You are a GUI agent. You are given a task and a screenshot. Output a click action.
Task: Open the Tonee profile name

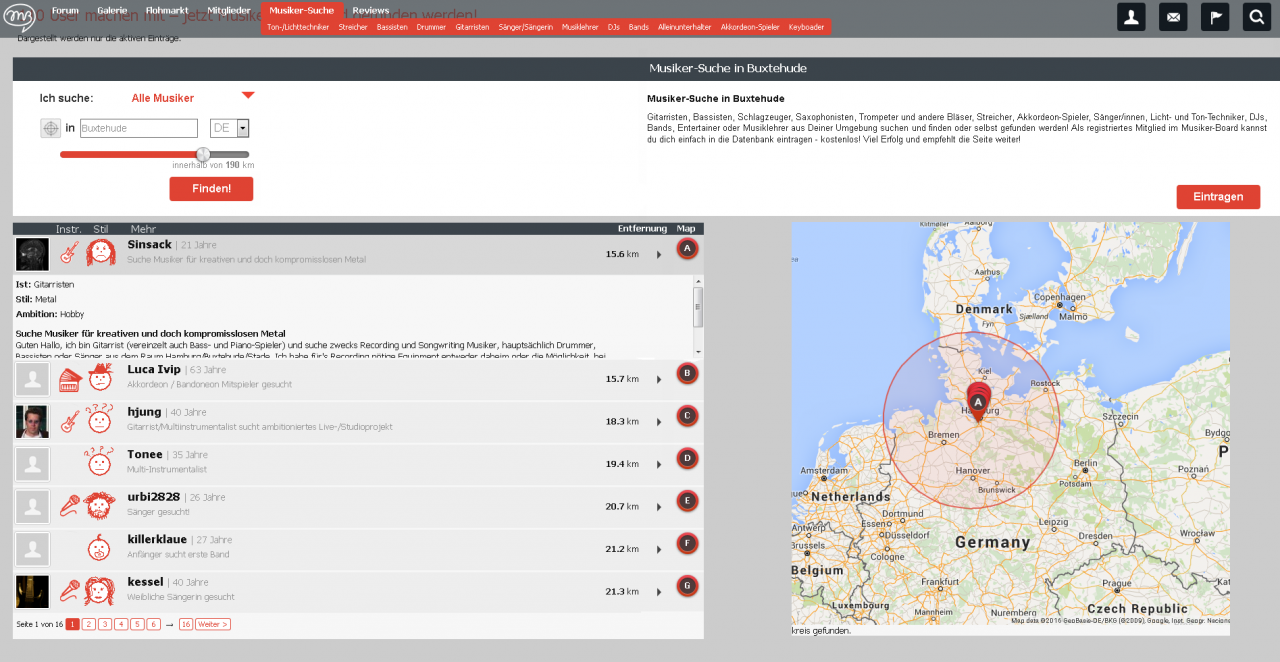[145, 454]
